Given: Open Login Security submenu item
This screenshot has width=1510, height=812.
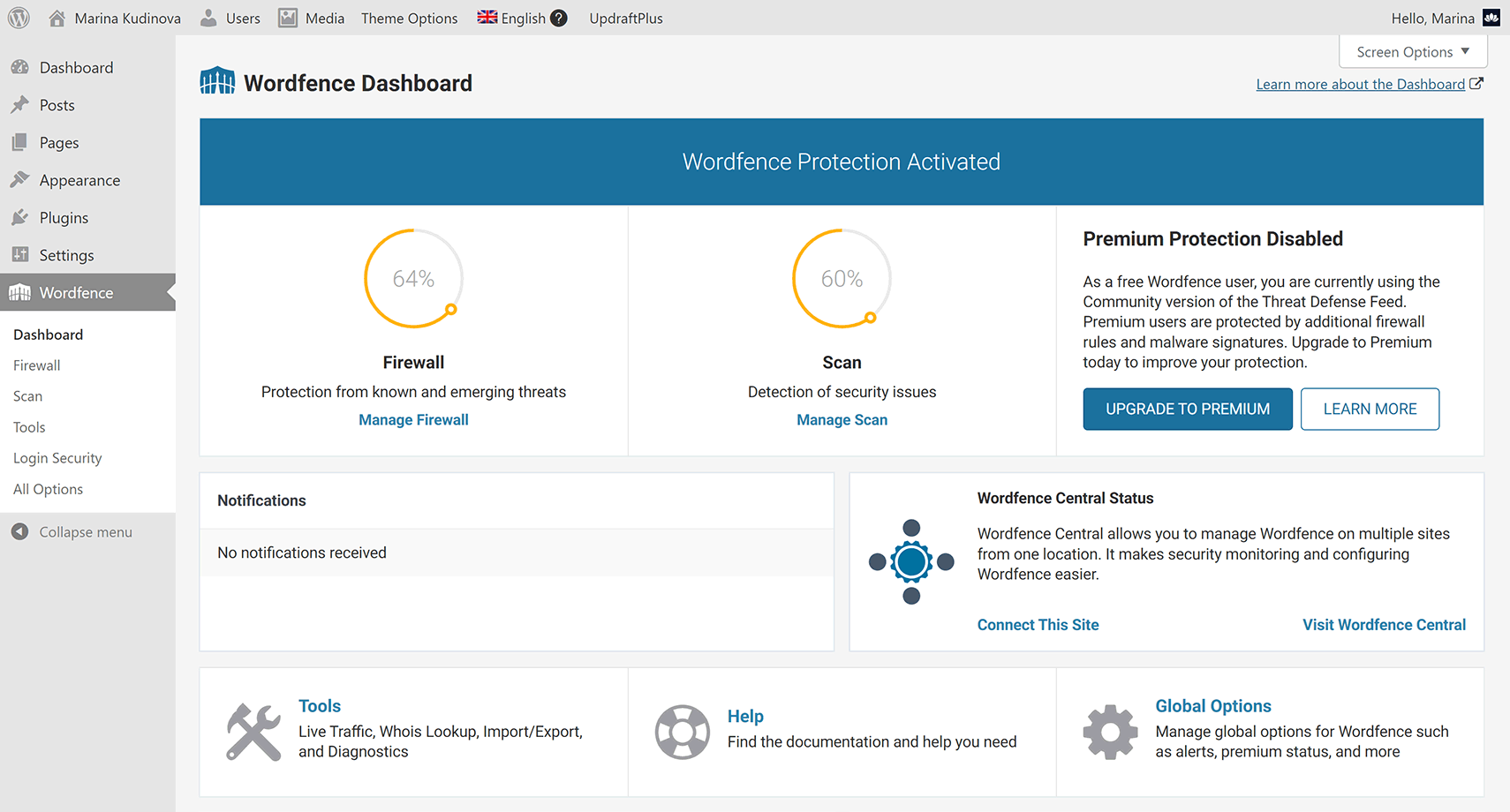Looking at the screenshot, I should click(x=57, y=458).
